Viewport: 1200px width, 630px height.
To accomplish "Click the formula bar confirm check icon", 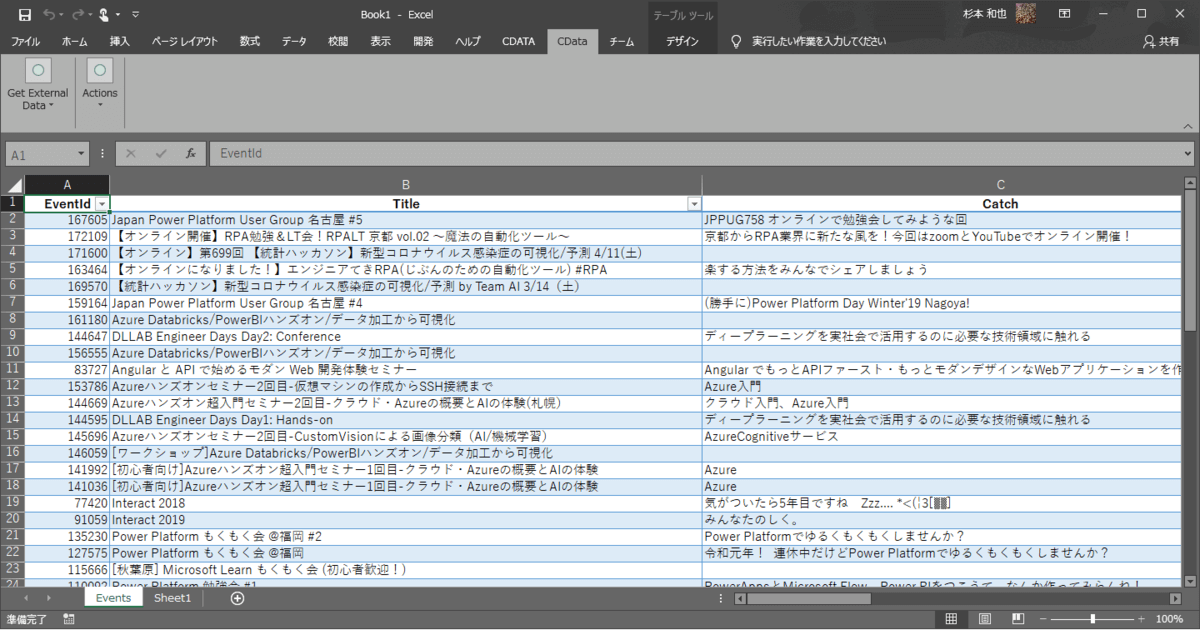I will (x=161, y=154).
